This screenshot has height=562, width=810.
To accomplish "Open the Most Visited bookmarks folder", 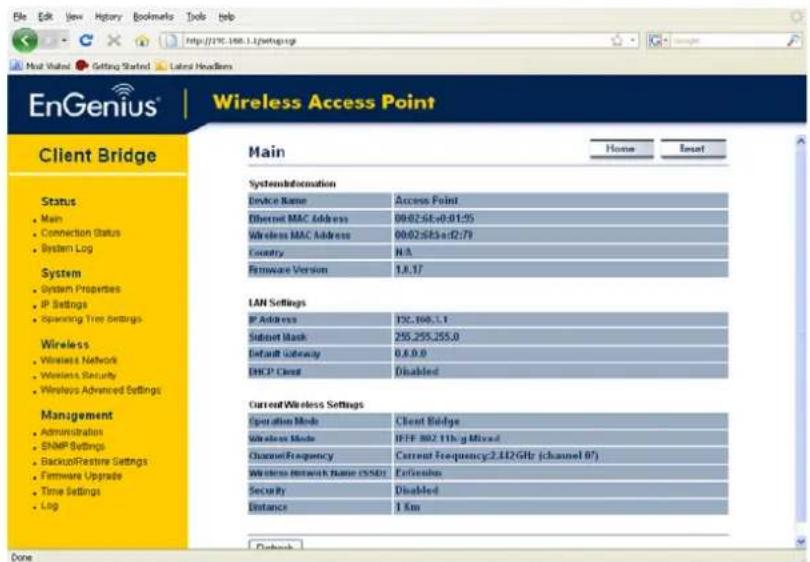I will (x=40, y=66).
